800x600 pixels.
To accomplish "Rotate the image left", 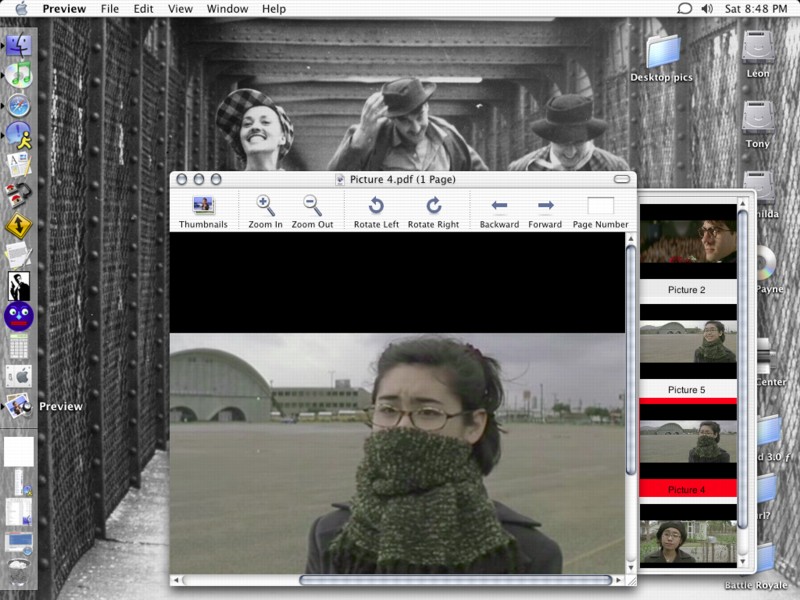I will [376, 206].
